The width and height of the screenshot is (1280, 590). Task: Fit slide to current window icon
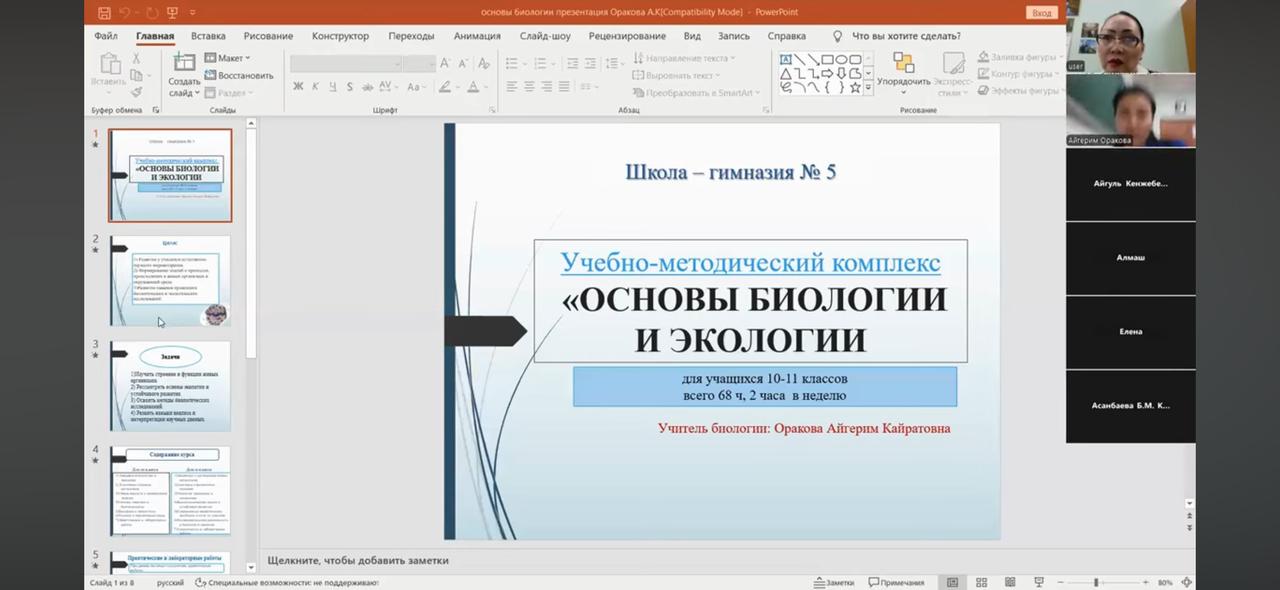[1187, 582]
